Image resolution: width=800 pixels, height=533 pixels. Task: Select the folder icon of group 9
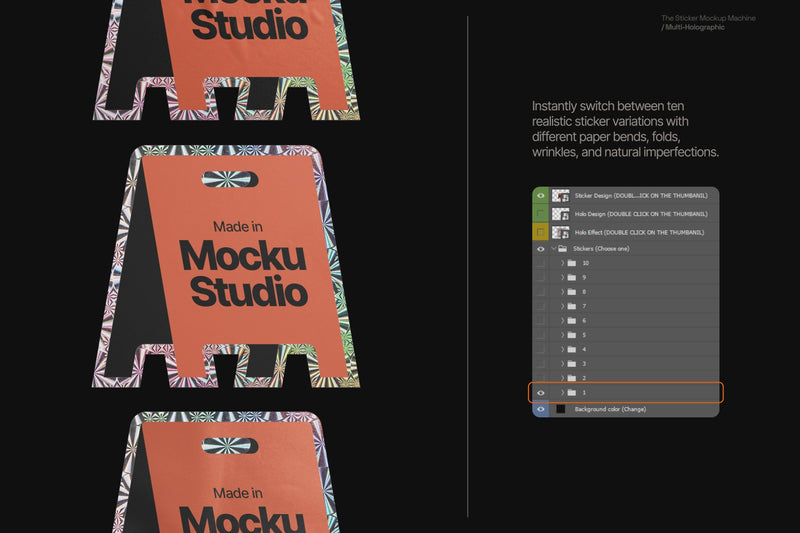coord(572,277)
